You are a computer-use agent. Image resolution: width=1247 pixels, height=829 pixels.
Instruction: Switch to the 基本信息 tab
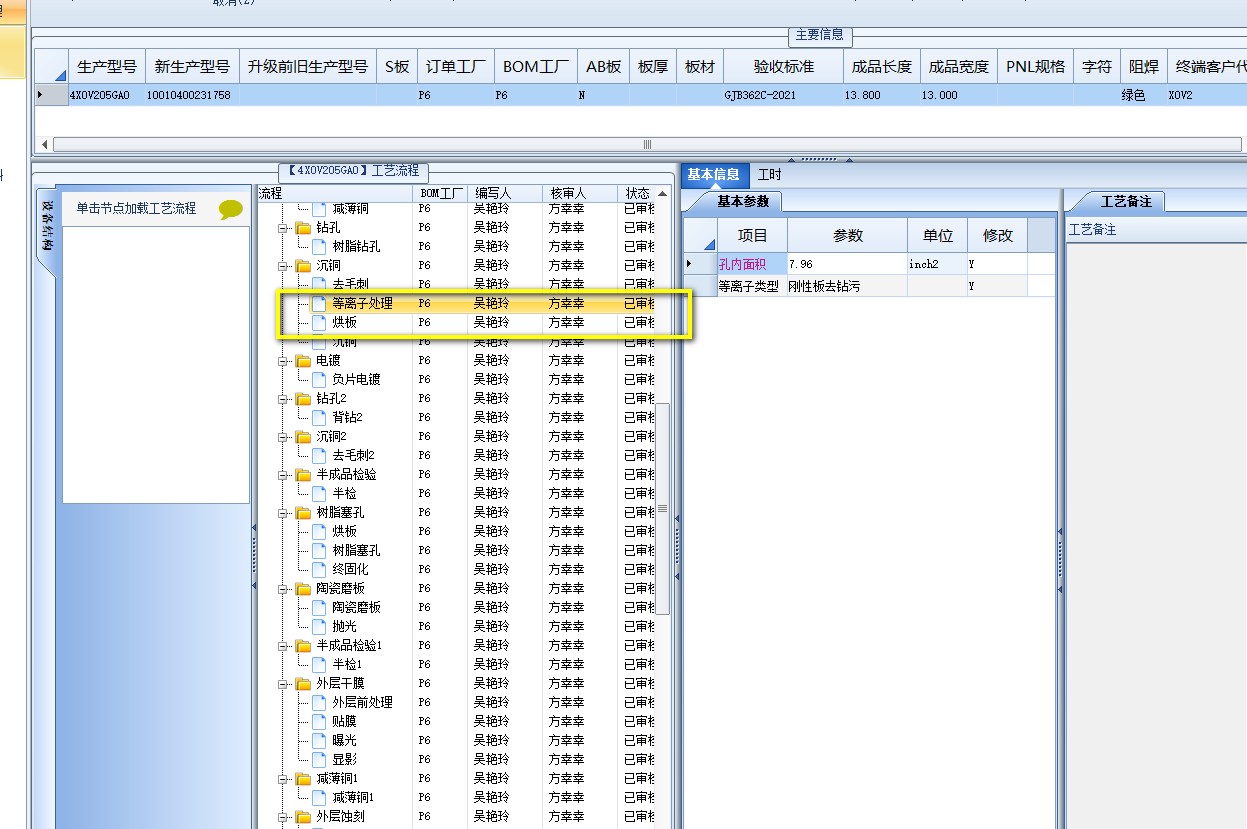tap(713, 175)
